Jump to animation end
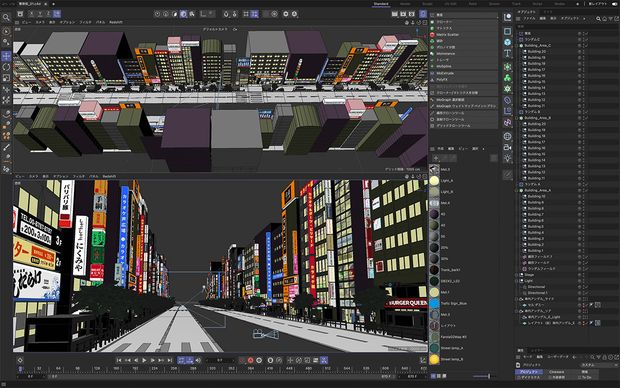This screenshot has height=388, width=620. point(170,360)
